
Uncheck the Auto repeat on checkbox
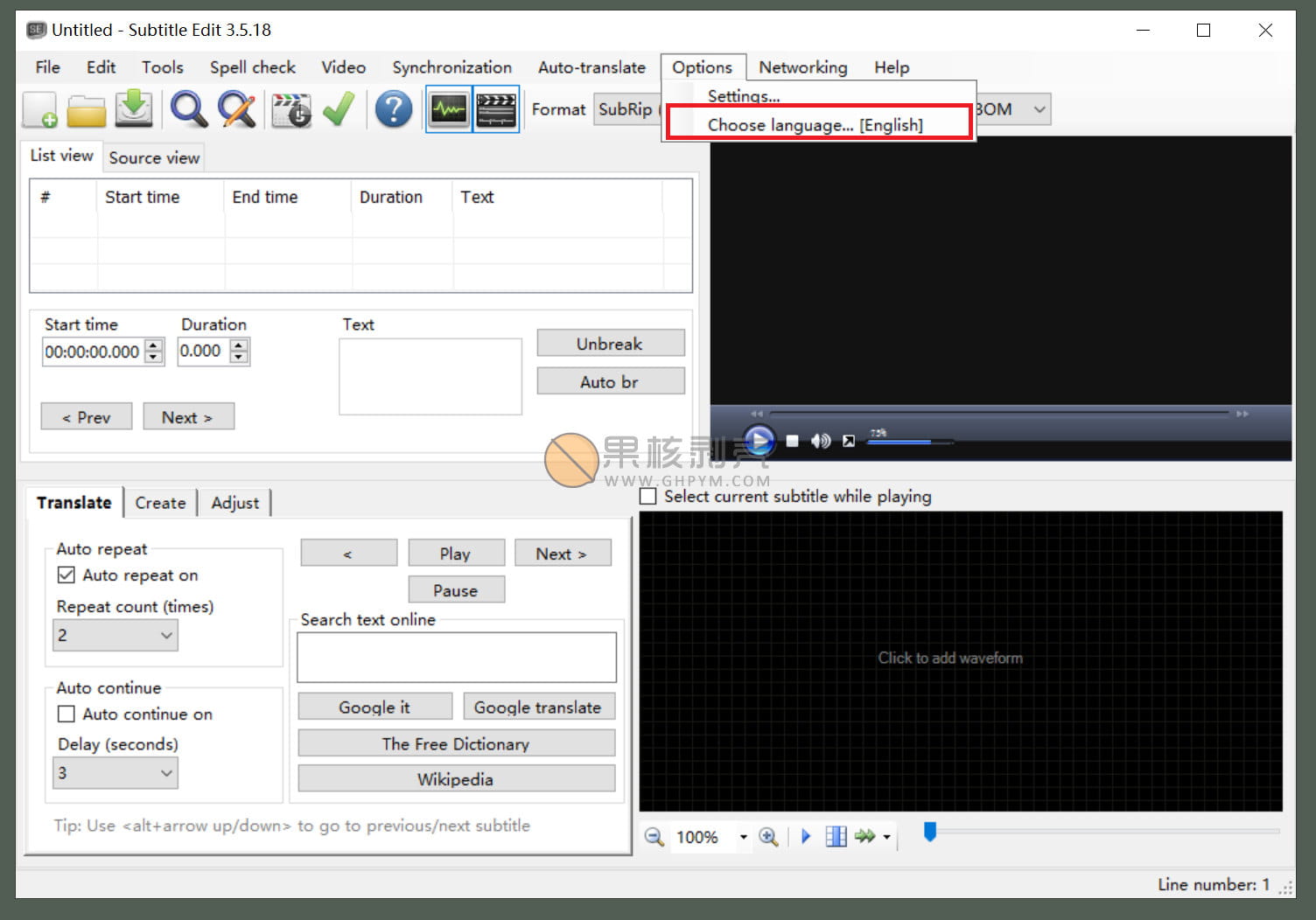(x=66, y=575)
